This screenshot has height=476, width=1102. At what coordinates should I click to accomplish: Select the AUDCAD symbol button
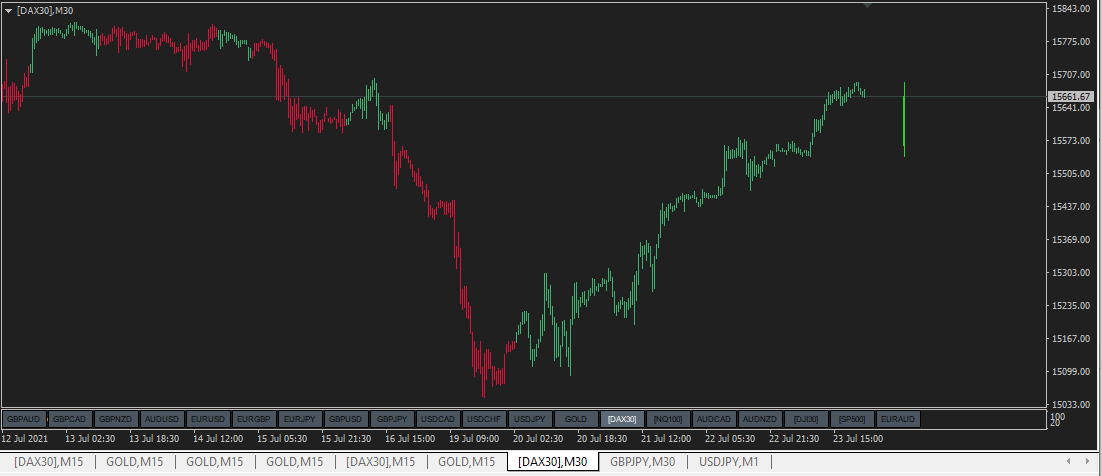(714, 419)
